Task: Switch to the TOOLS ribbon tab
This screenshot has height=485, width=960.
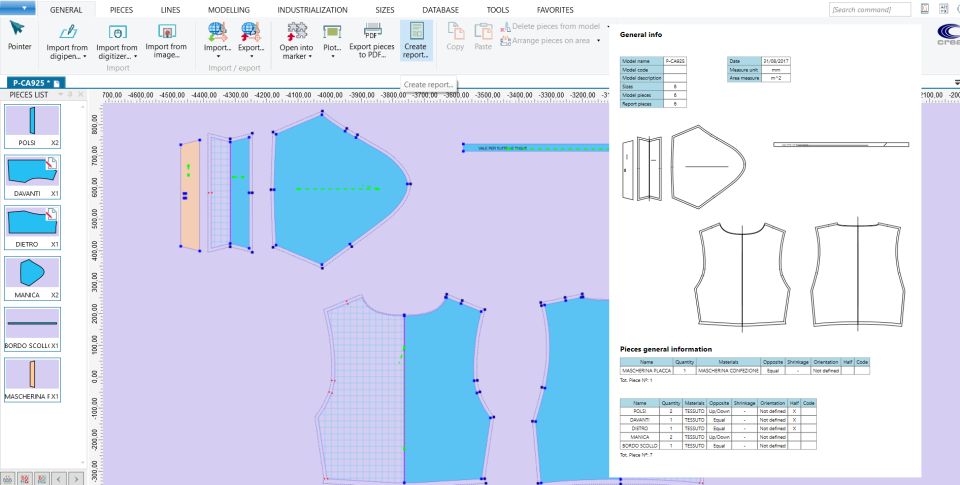Action: tap(498, 10)
